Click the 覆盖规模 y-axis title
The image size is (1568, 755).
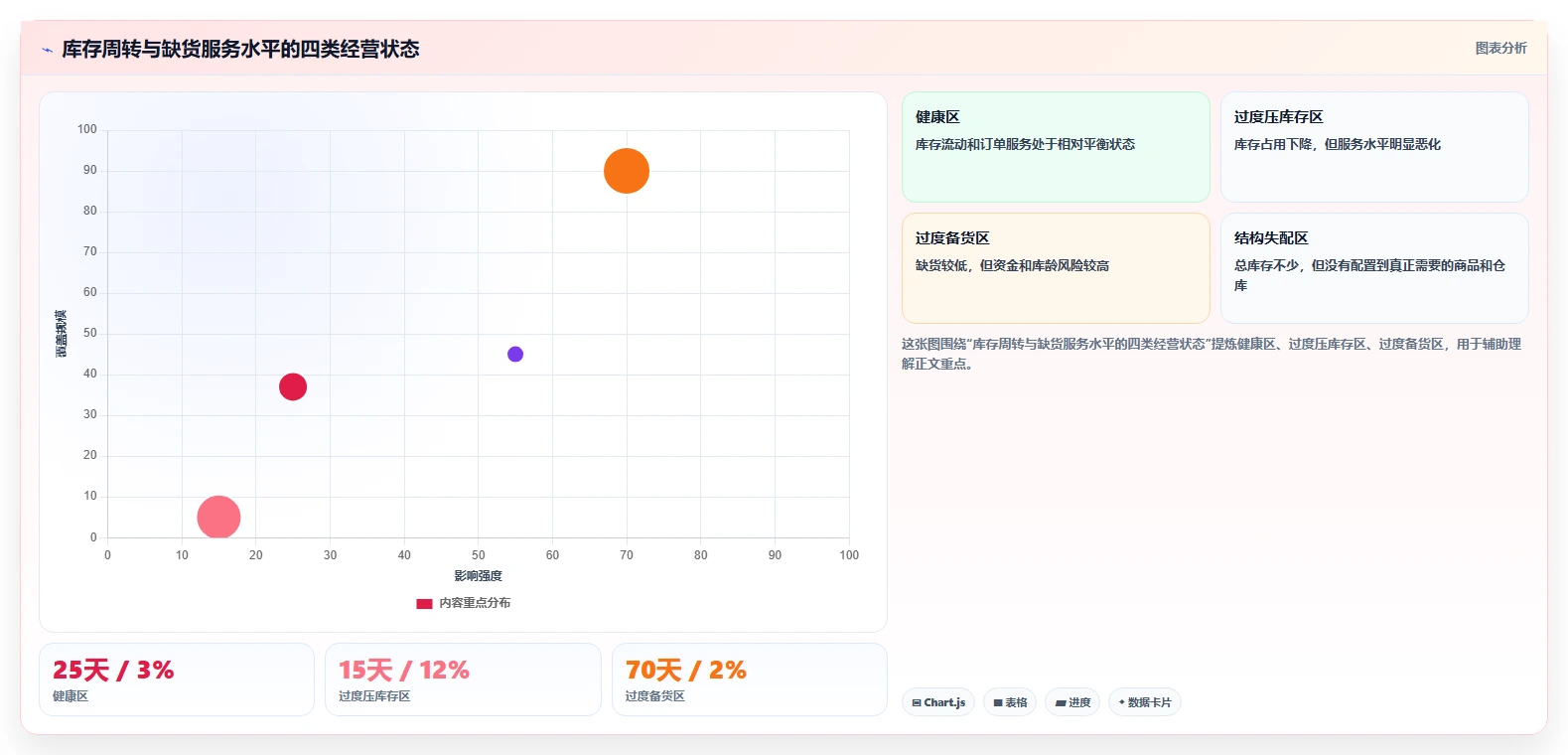[x=62, y=334]
